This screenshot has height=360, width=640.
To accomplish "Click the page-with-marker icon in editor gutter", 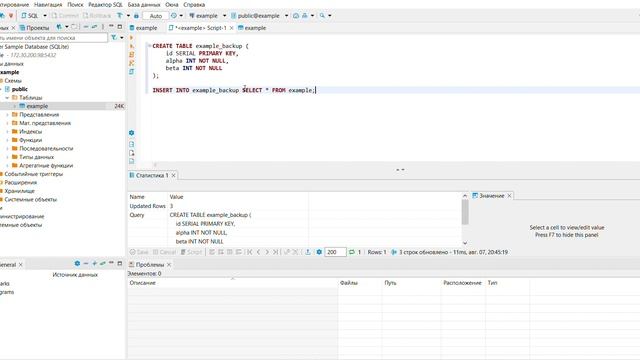I will (x=131, y=153).
